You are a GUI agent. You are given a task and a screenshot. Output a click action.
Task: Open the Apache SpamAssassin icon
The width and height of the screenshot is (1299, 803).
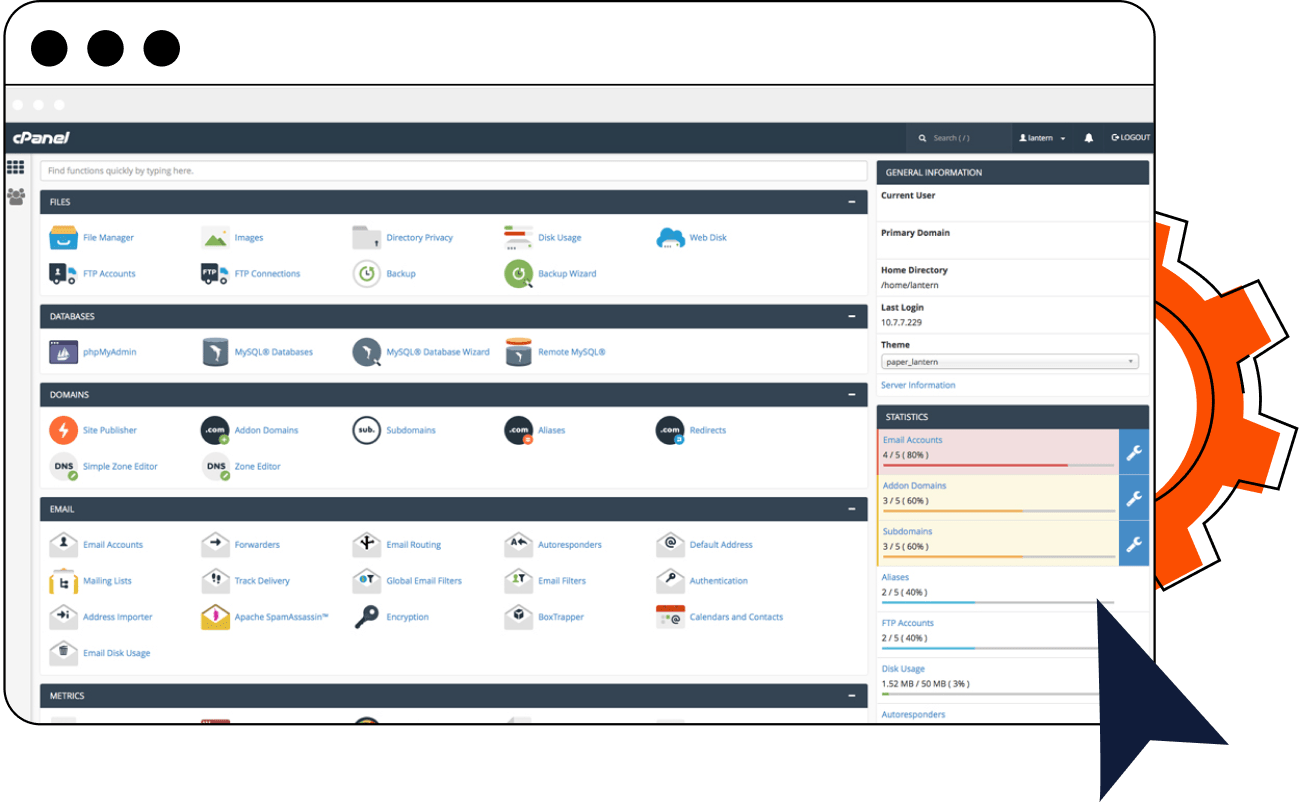(215, 617)
